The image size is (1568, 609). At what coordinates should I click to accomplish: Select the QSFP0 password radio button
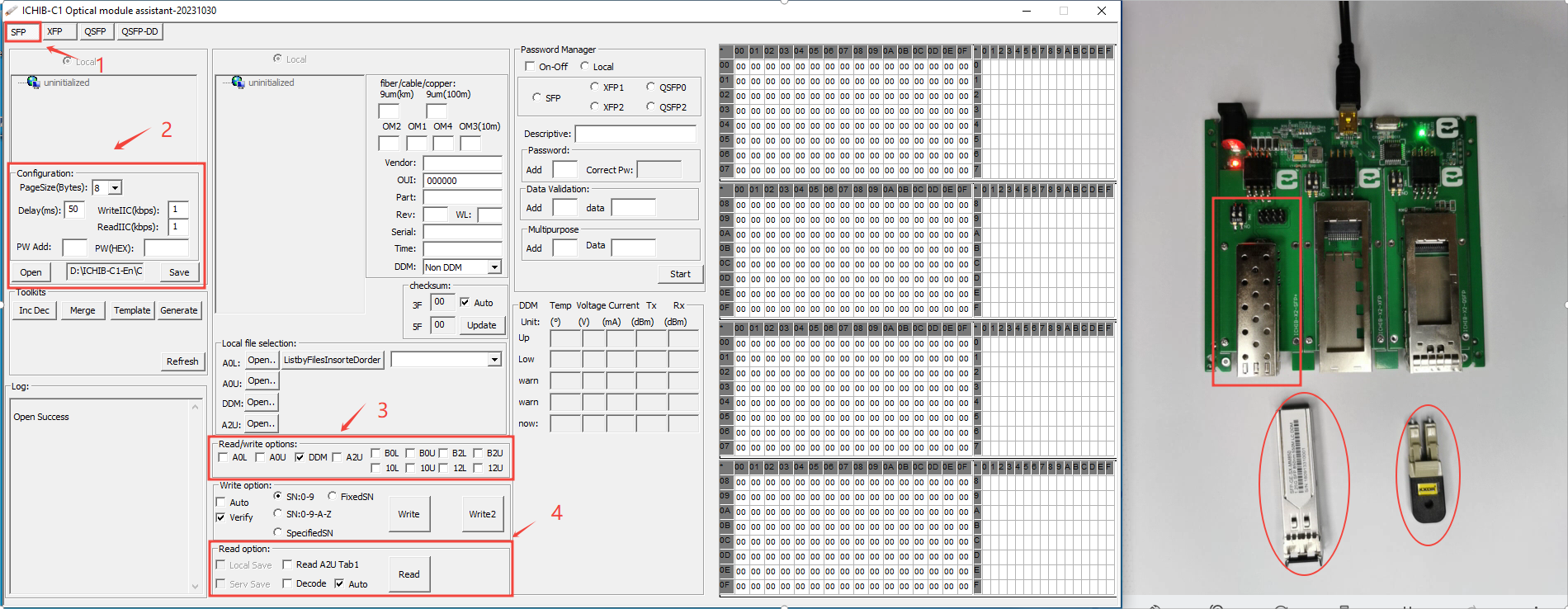651,87
